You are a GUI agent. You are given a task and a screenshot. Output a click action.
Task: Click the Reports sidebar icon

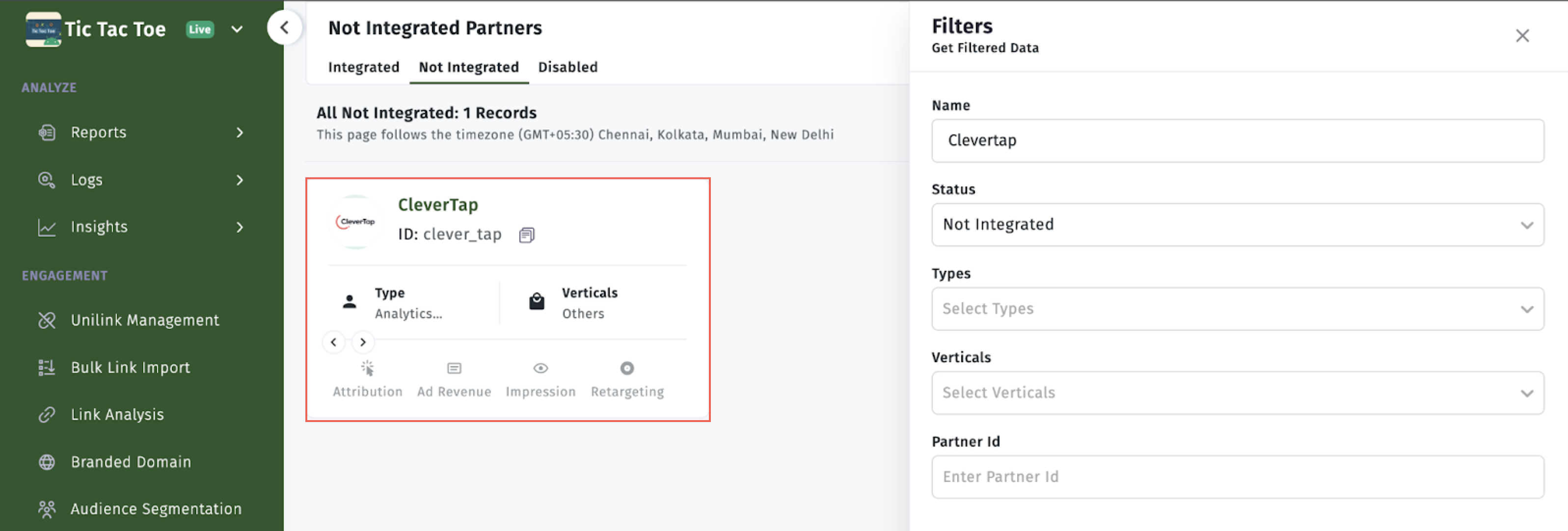point(47,133)
